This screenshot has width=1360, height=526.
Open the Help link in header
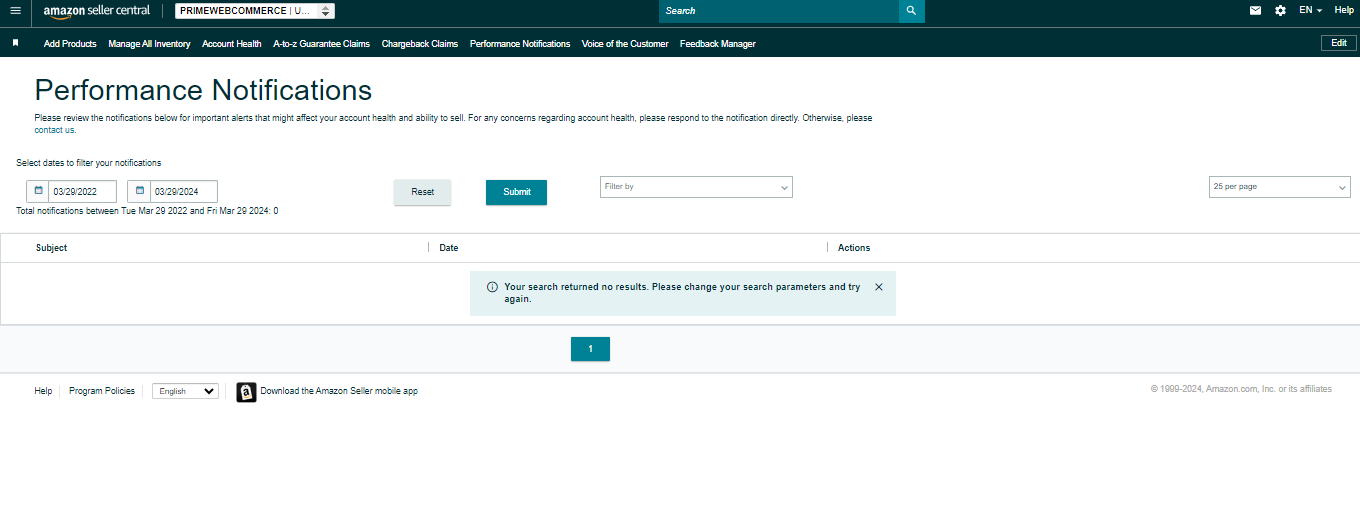pyautogui.click(x=1344, y=10)
